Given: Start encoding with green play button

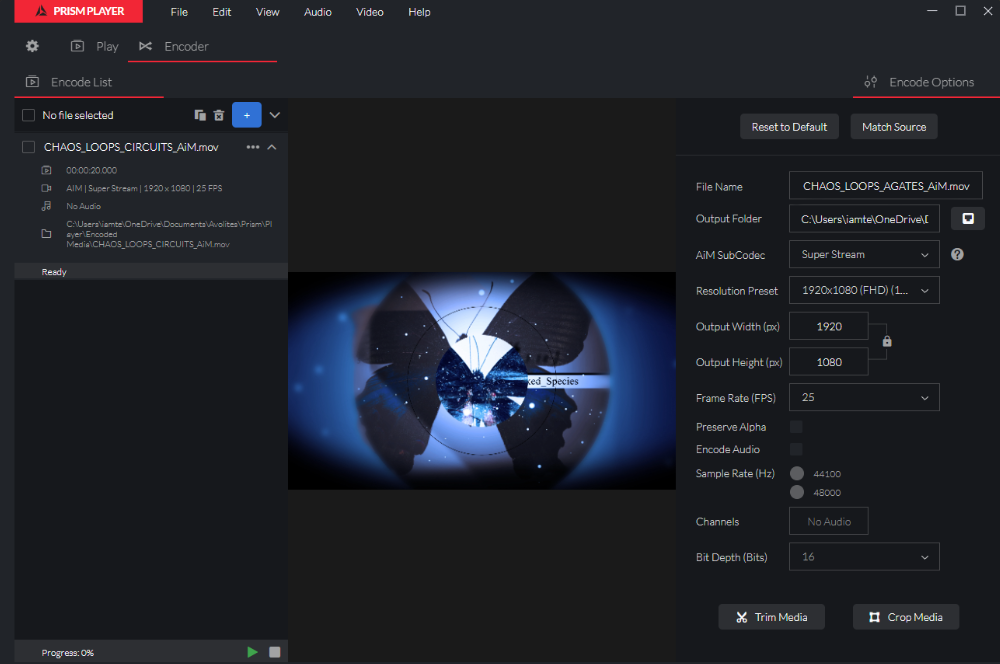Looking at the screenshot, I should pyautogui.click(x=253, y=652).
